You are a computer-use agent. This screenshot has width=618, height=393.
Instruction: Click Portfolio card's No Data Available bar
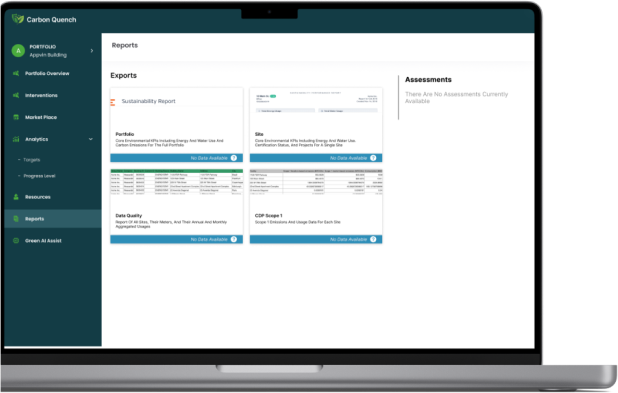coord(177,158)
